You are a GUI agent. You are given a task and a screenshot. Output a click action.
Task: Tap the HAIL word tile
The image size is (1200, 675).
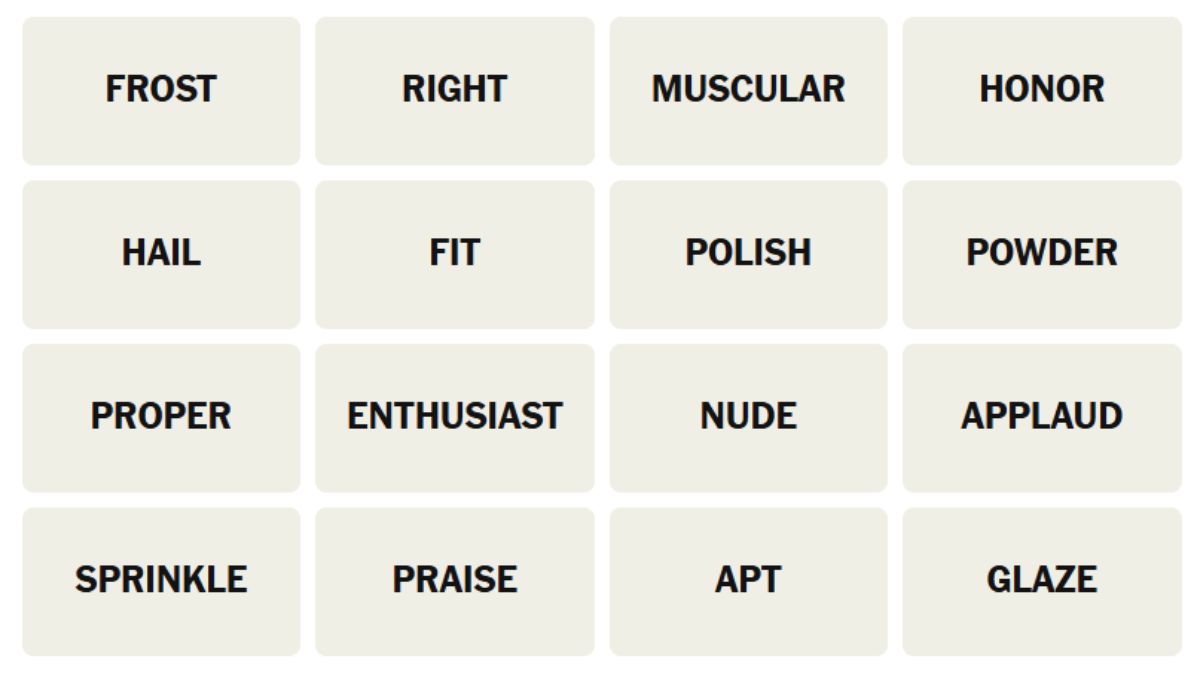161,254
